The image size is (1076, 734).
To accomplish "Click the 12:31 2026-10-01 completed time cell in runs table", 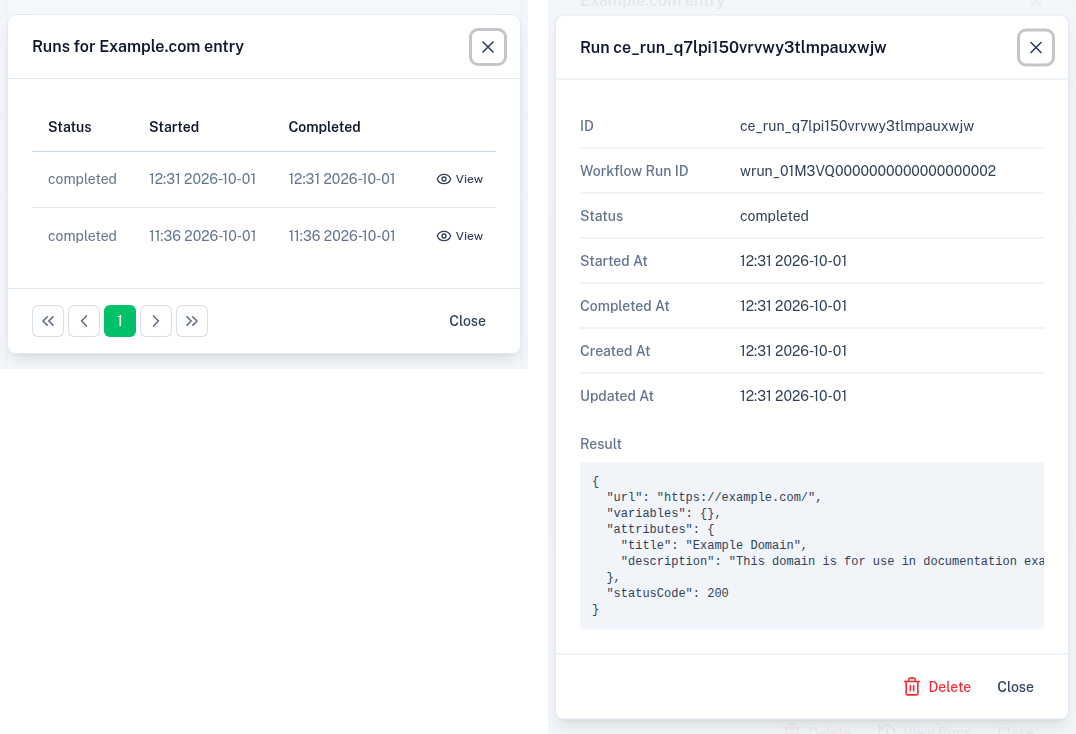I will click(342, 179).
